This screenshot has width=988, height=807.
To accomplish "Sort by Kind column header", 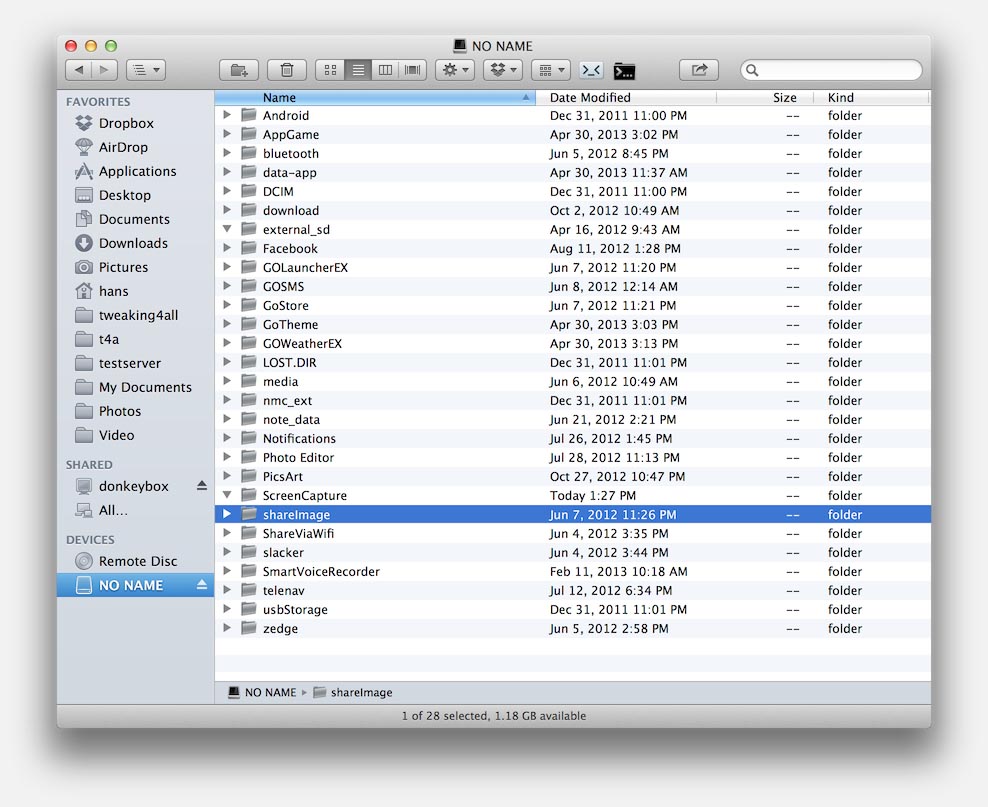I will tap(870, 98).
